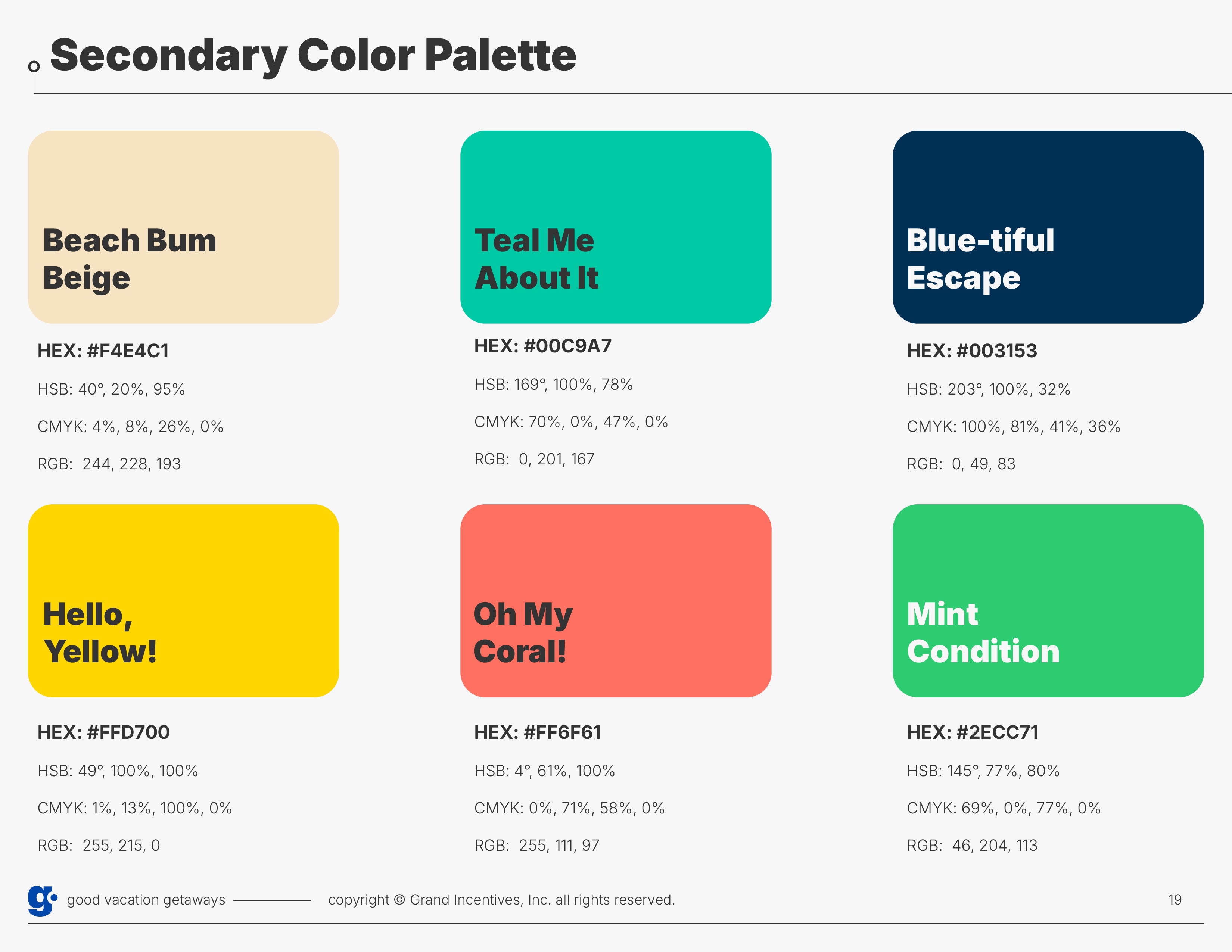Viewport: 1232px width, 952px height.
Task: Click page number 19 in footer
Action: 1175,900
